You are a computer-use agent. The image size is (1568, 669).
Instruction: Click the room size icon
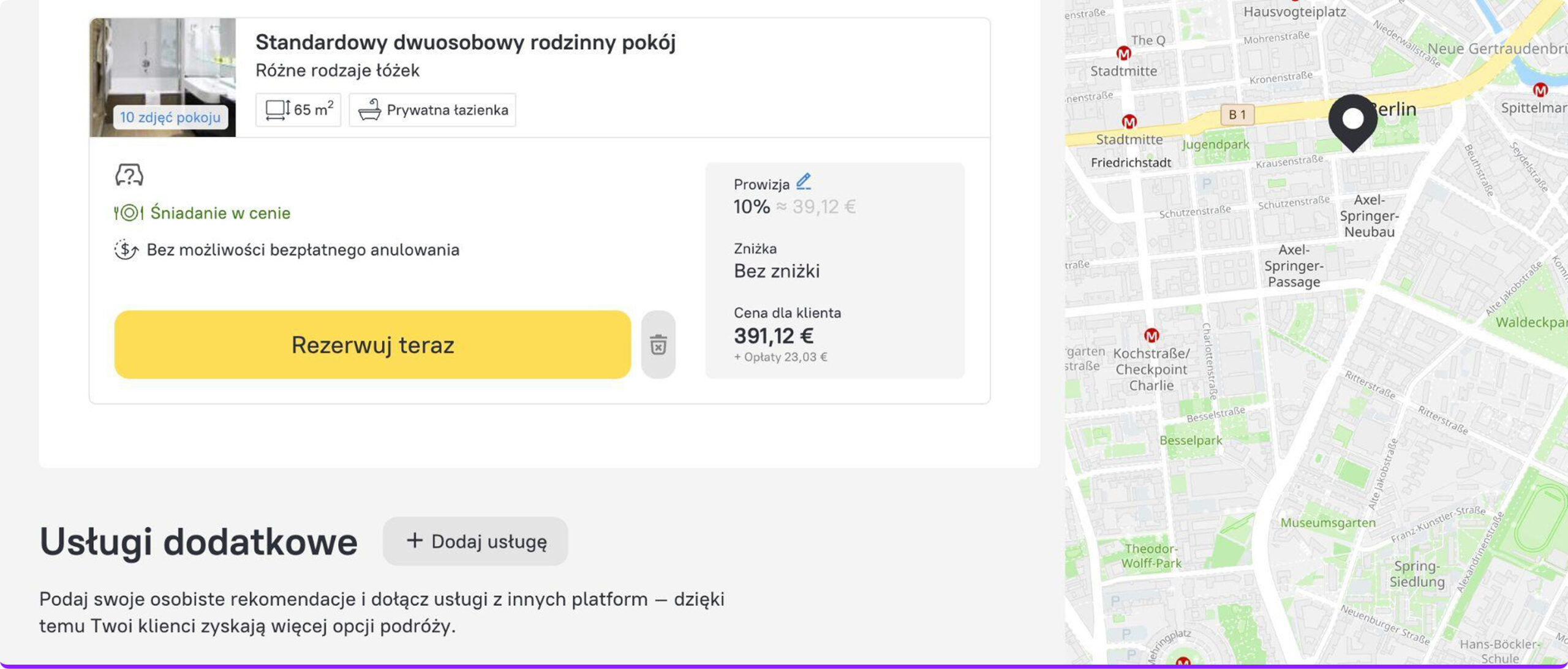[277, 110]
